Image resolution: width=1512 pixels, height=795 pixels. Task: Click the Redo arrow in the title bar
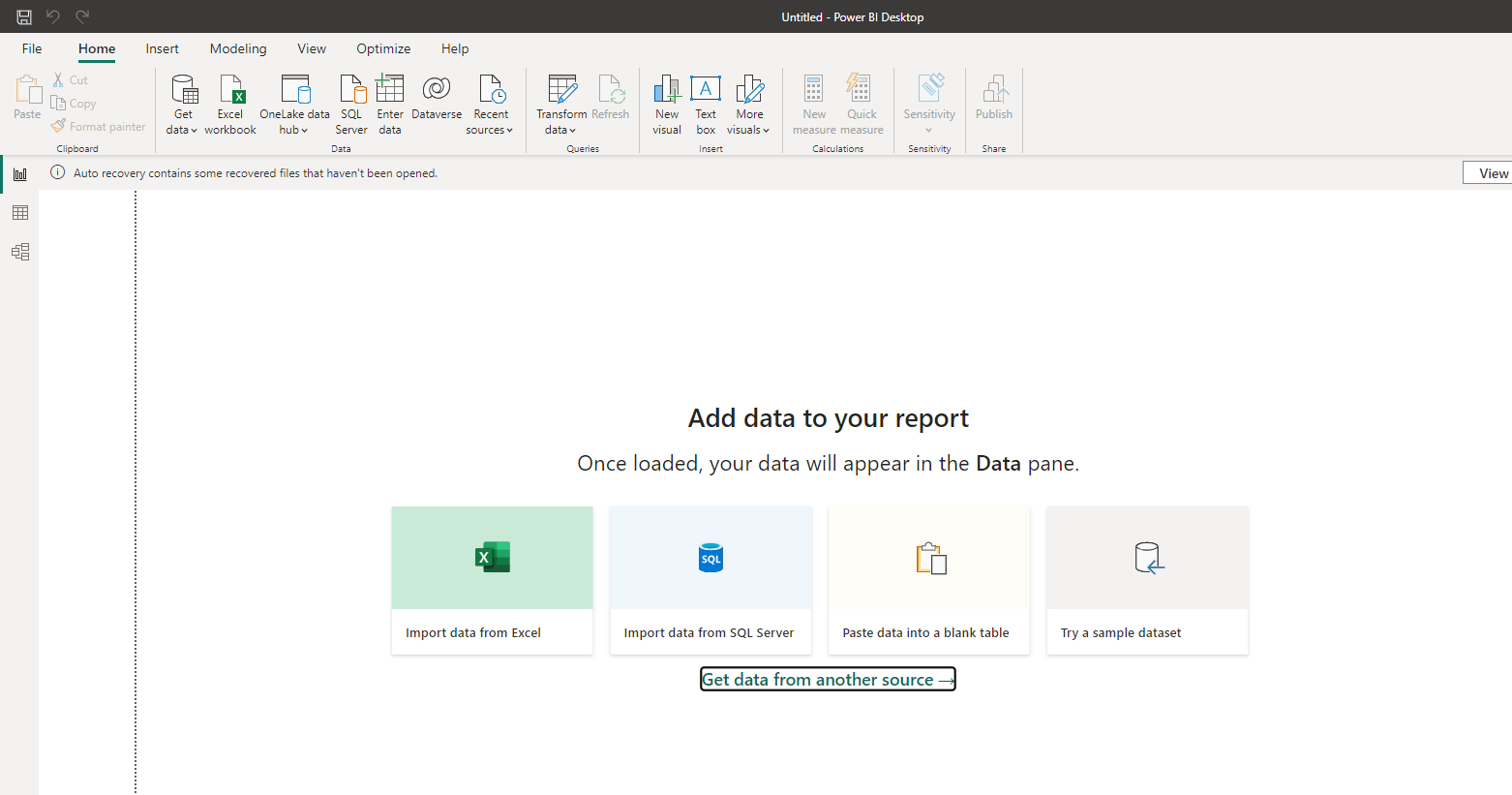pos(82,16)
